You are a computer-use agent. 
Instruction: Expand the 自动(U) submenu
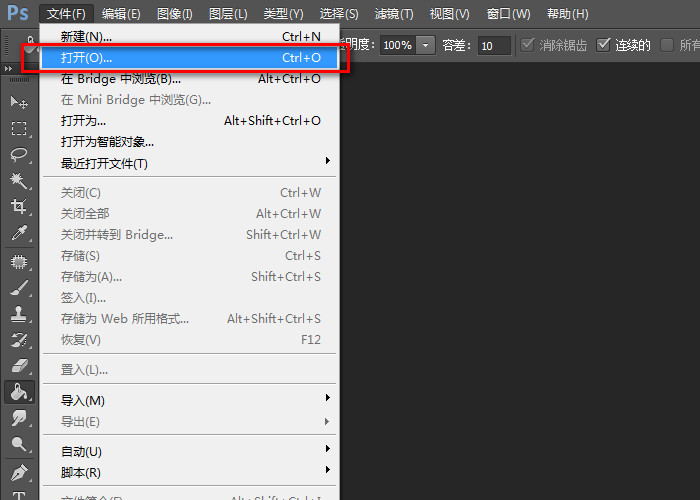(x=189, y=451)
